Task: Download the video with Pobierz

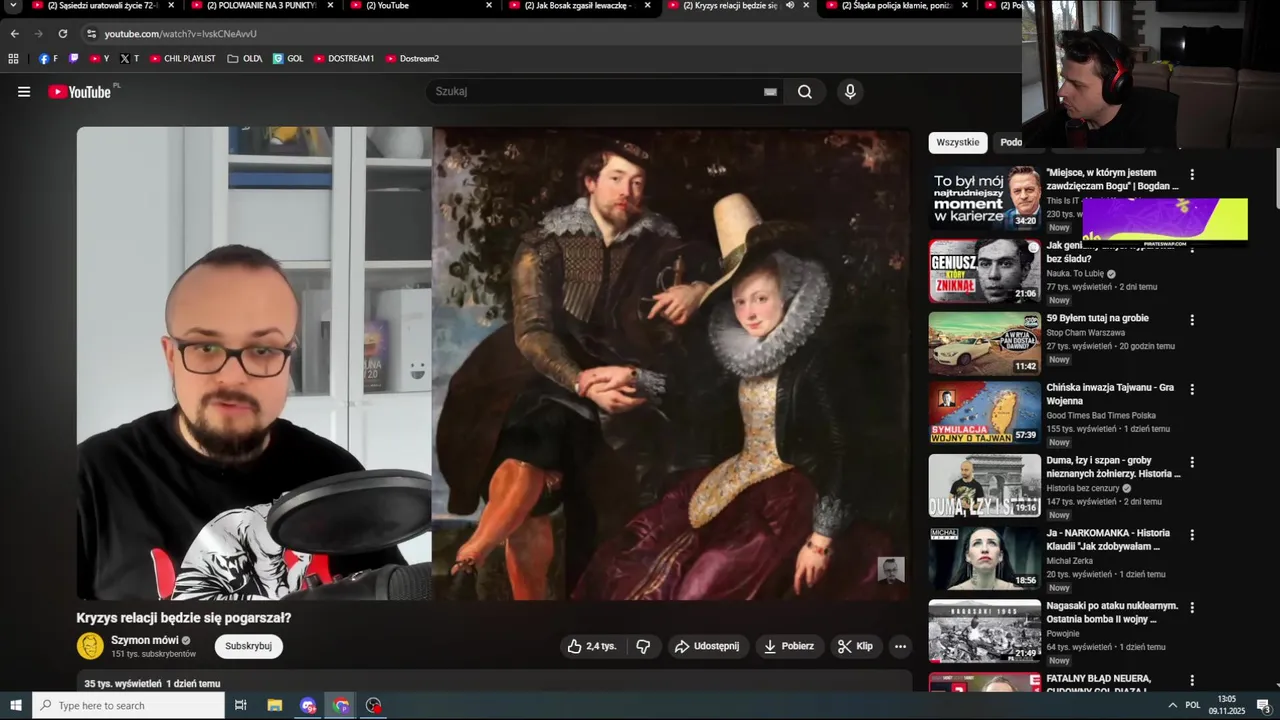Action: (x=788, y=646)
